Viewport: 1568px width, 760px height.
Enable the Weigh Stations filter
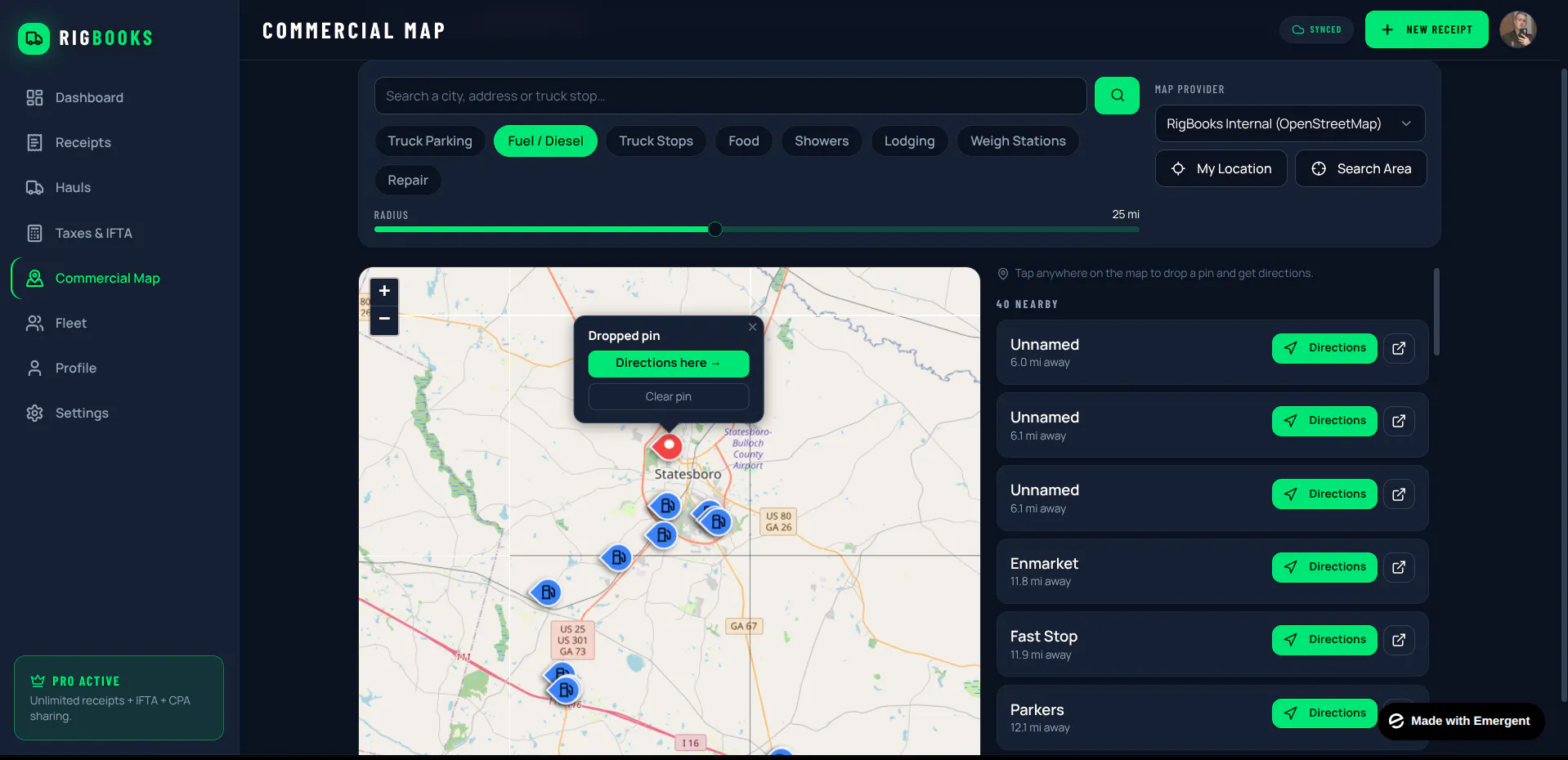1018,141
